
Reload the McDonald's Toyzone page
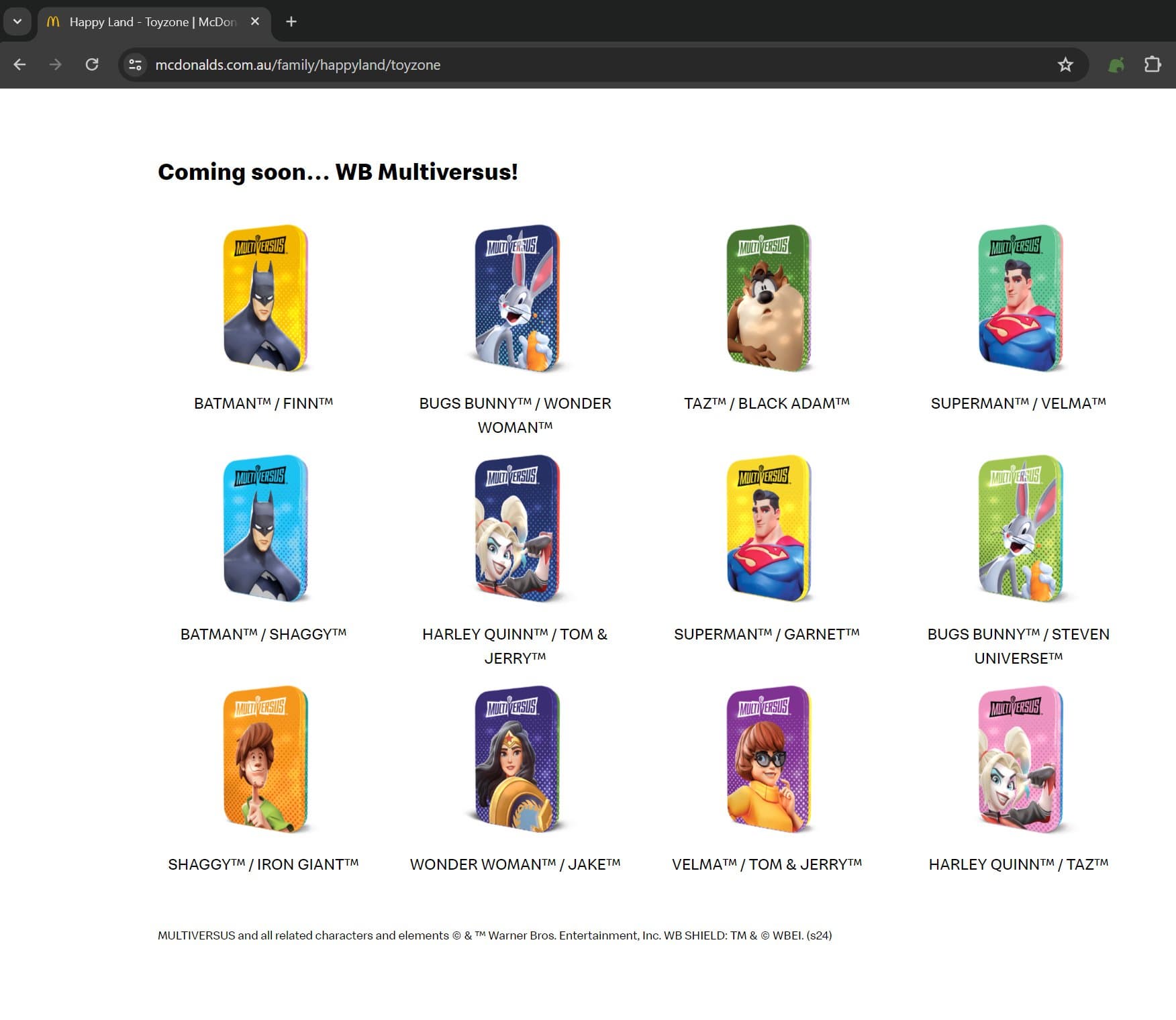92,64
